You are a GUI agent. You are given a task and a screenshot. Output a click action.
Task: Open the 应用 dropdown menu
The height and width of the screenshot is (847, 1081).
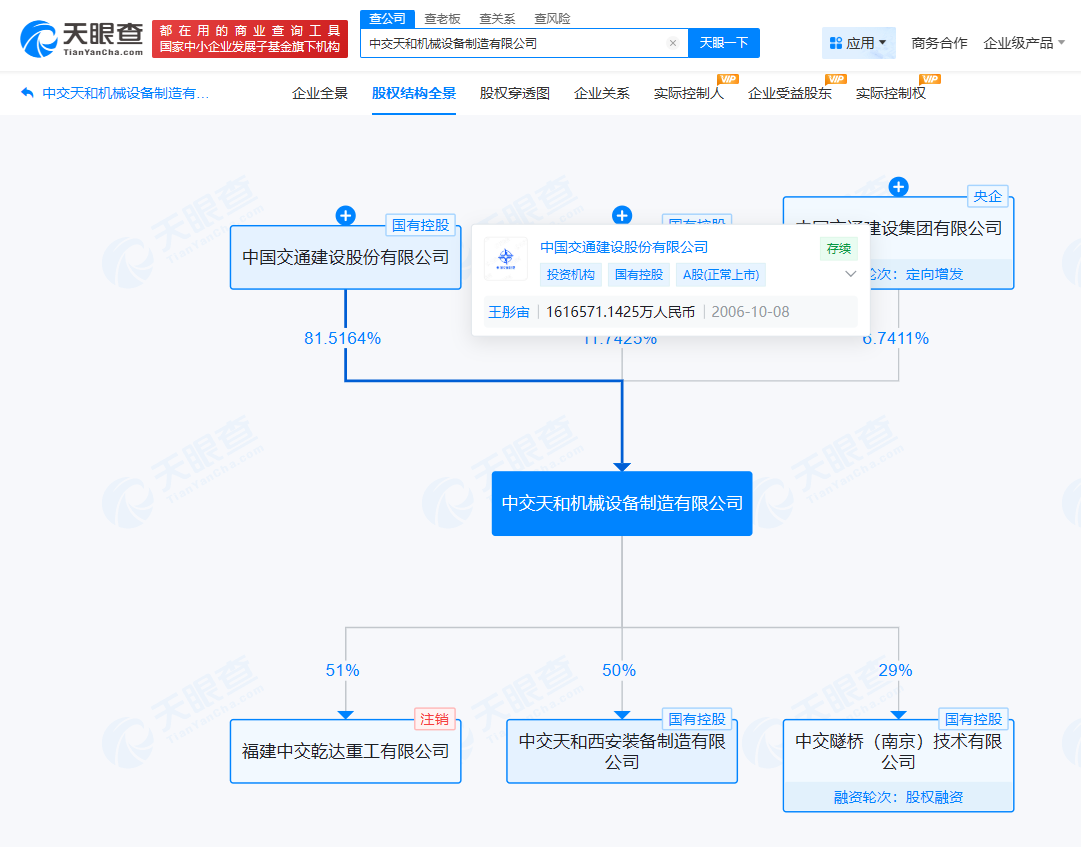(858, 43)
